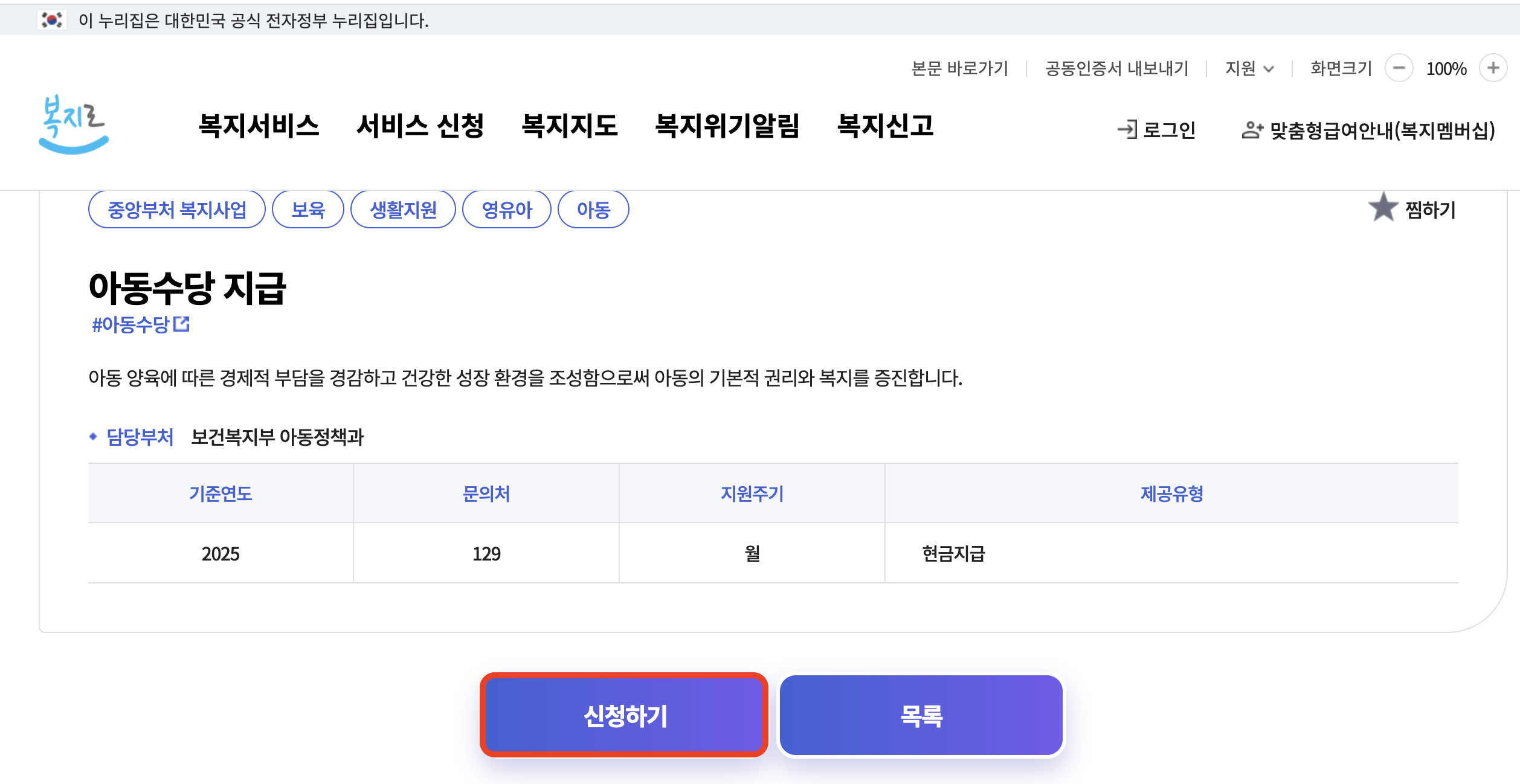Open the 서비스 신청 menu

421,127
